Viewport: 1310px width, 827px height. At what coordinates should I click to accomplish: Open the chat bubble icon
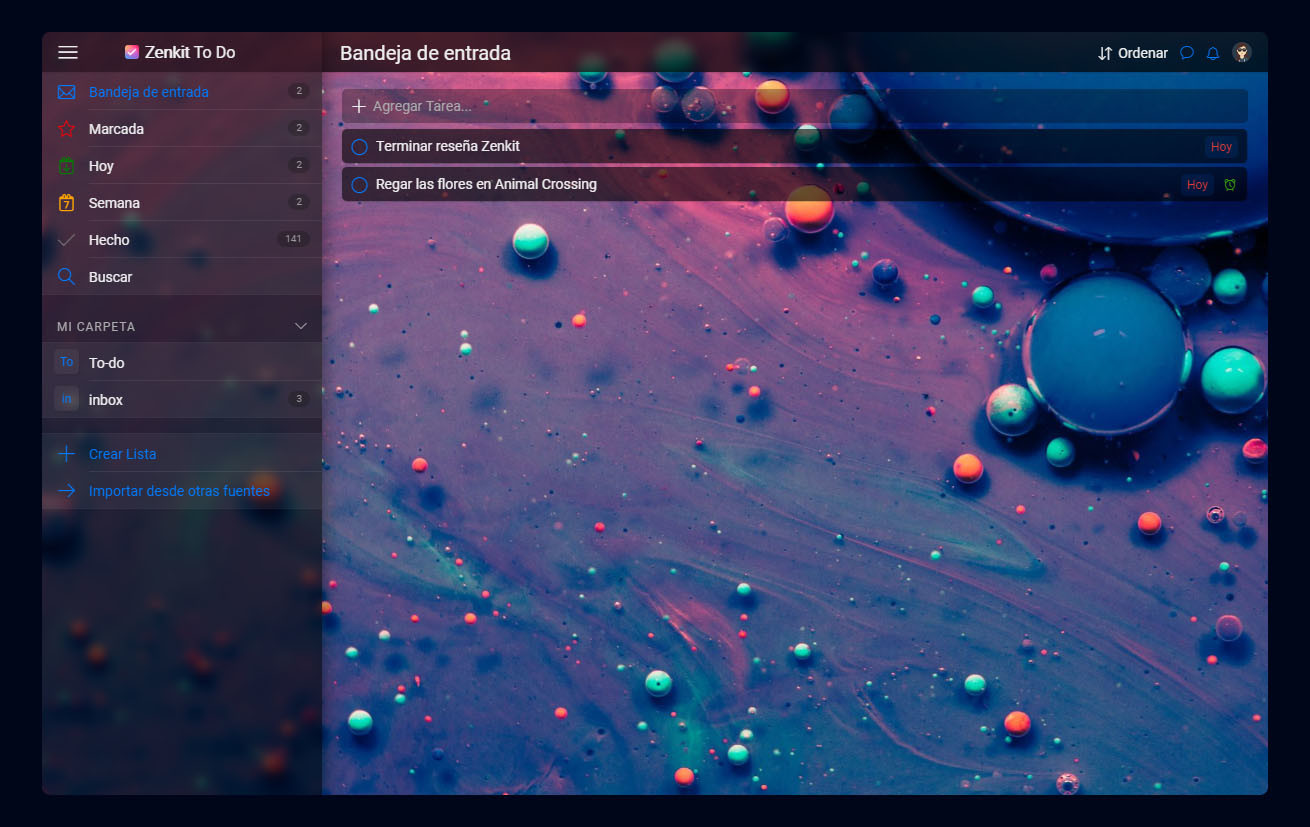pyautogui.click(x=1186, y=53)
